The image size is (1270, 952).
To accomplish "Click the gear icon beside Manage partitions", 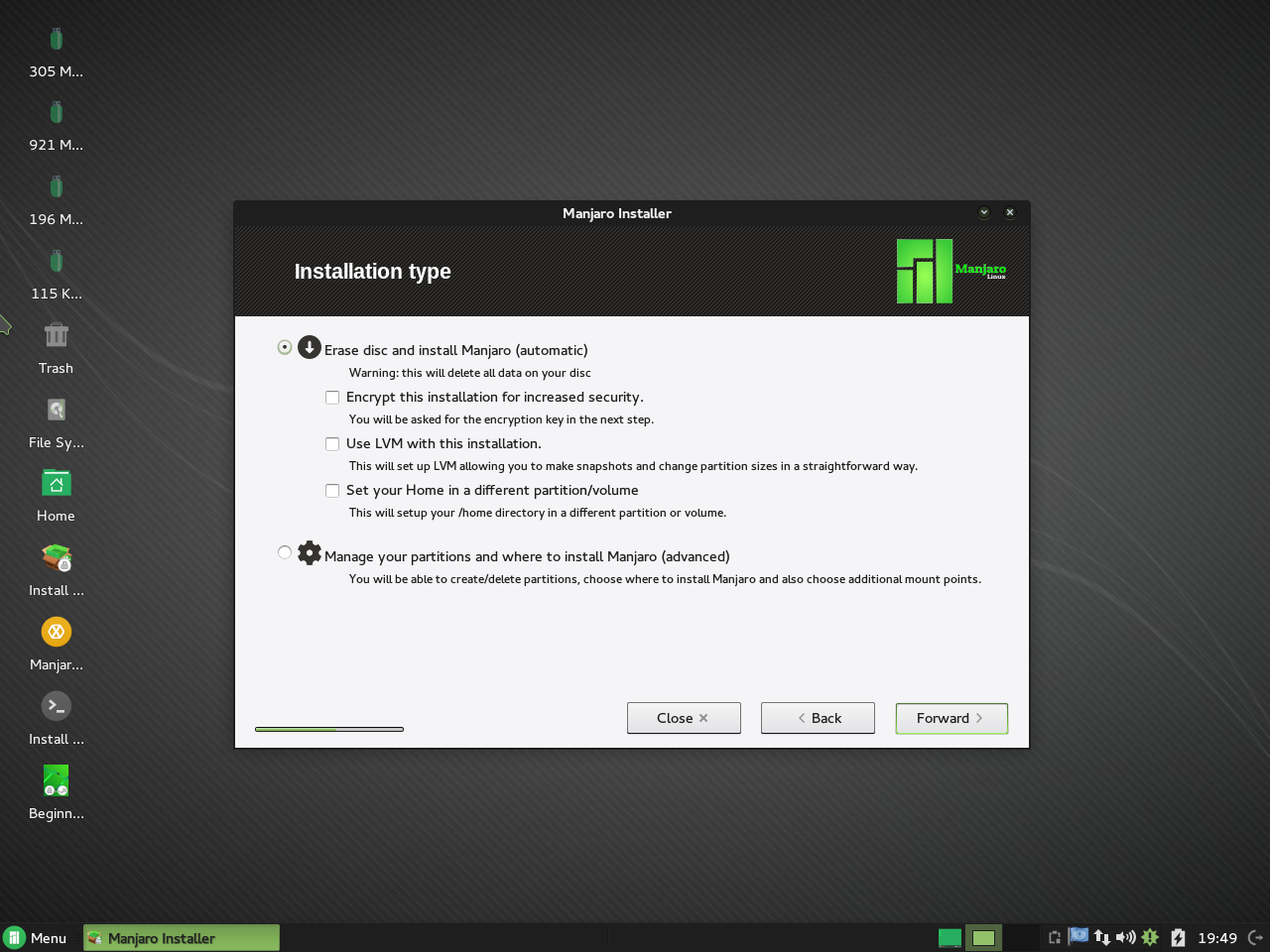I will point(310,553).
